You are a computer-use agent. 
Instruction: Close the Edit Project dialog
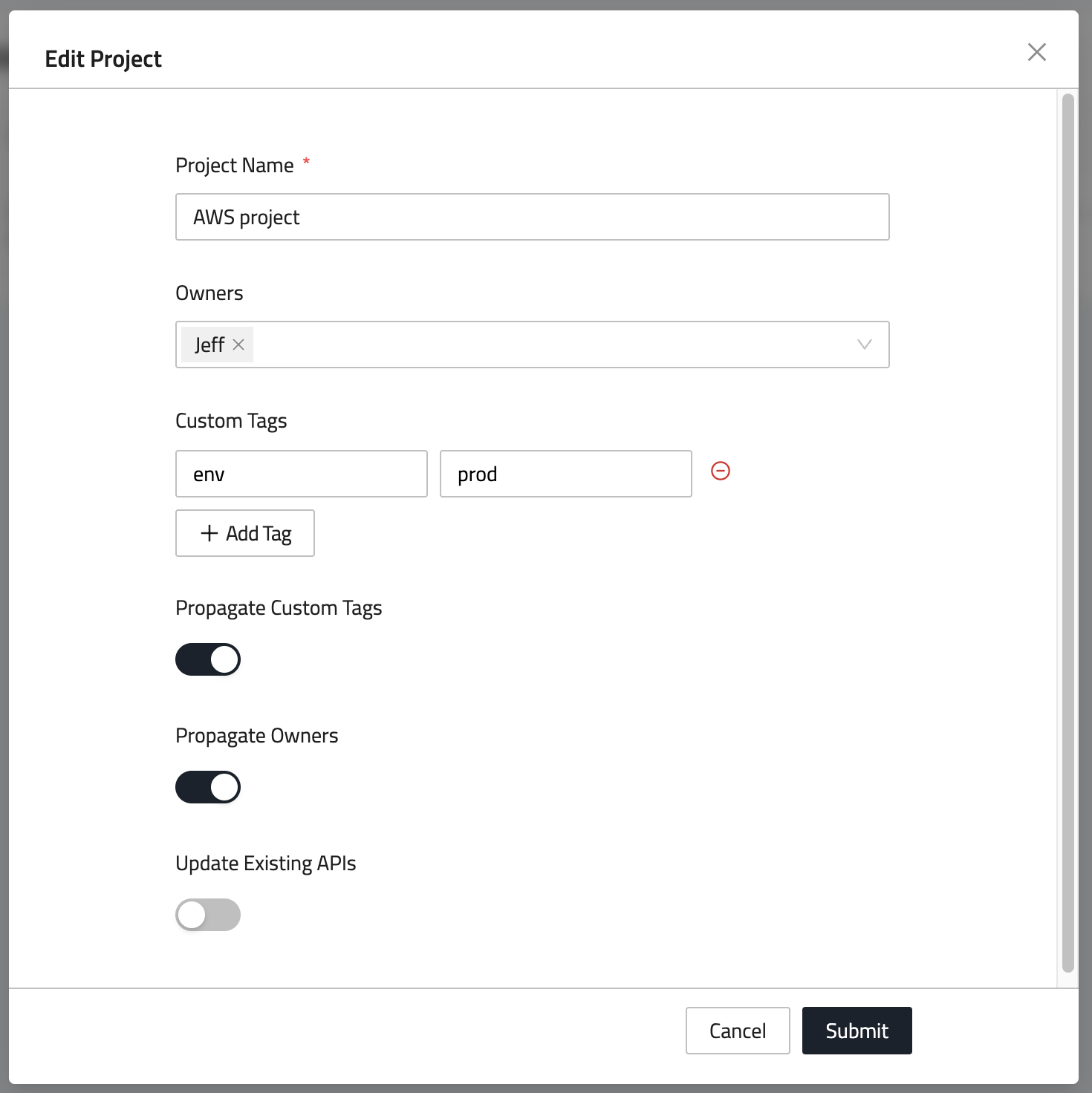(x=1036, y=52)
